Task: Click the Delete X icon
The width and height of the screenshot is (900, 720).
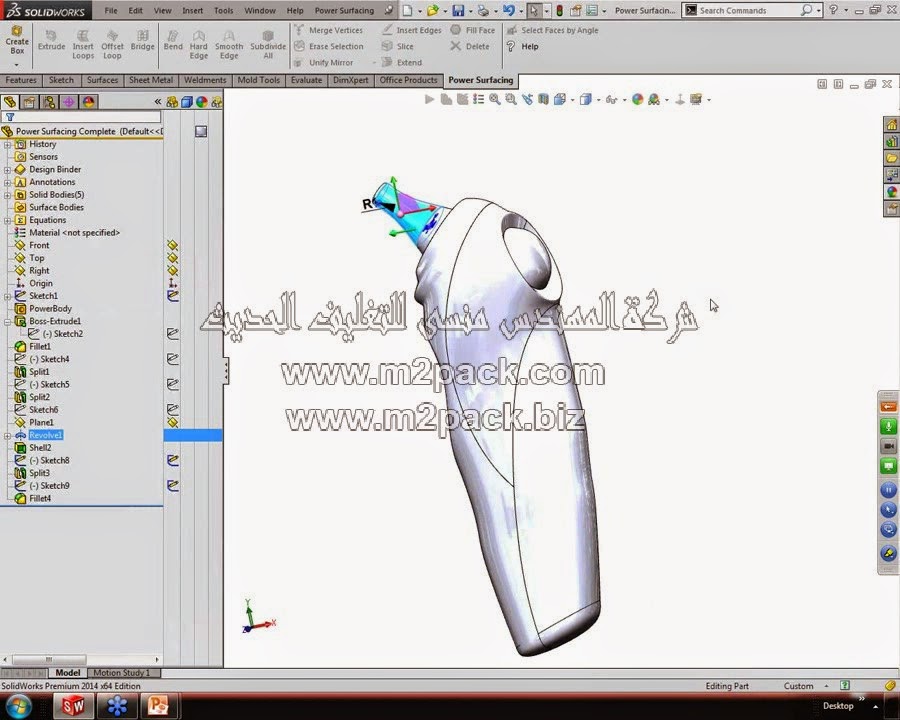Action: tap(455, 46)
